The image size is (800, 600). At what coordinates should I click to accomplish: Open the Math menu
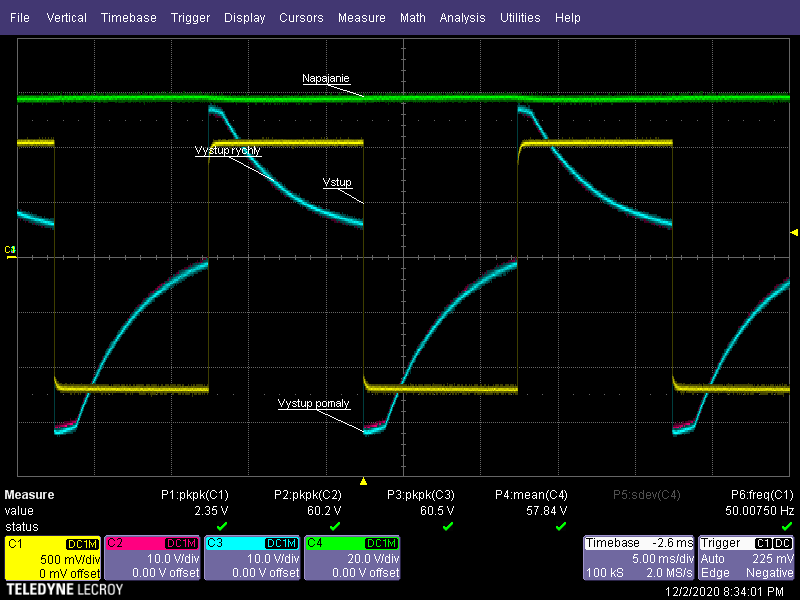click(413, 18)
